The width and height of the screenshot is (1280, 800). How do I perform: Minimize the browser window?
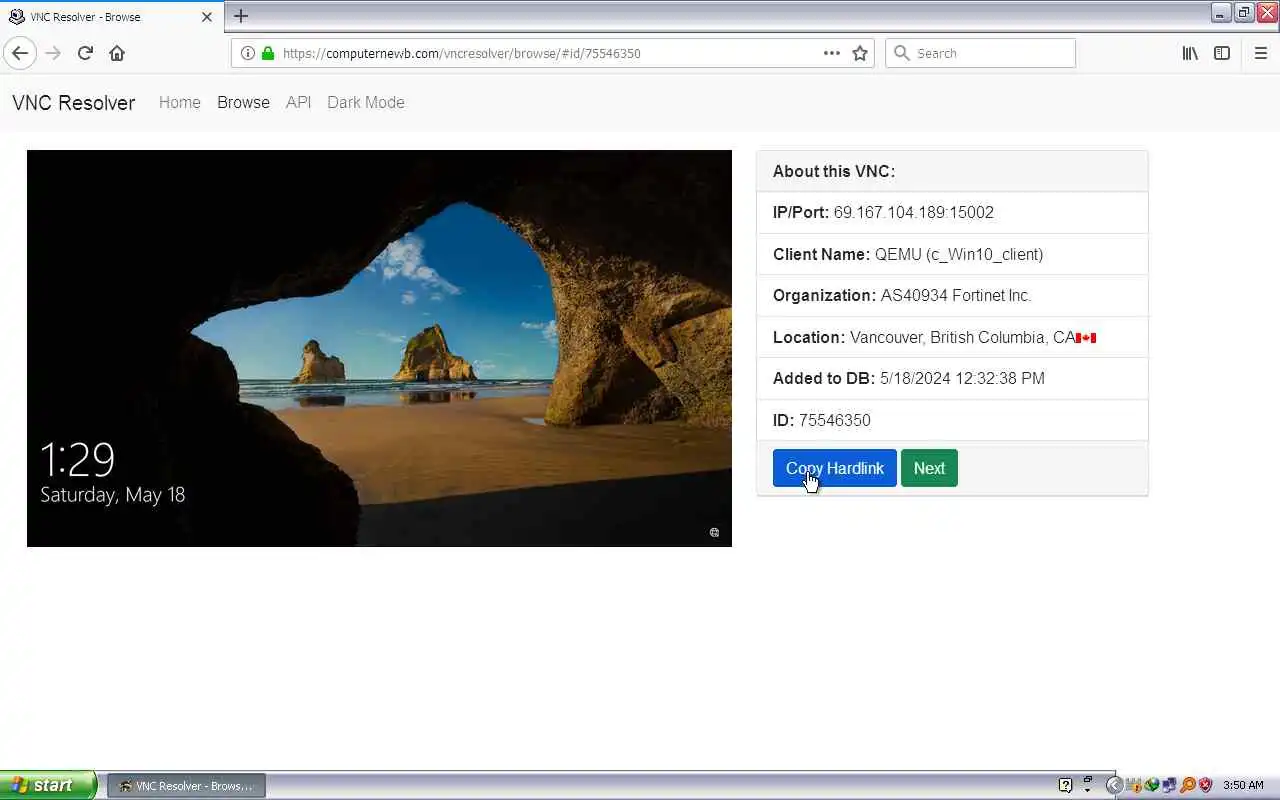pyautogui.click(x=1221, y=12)
